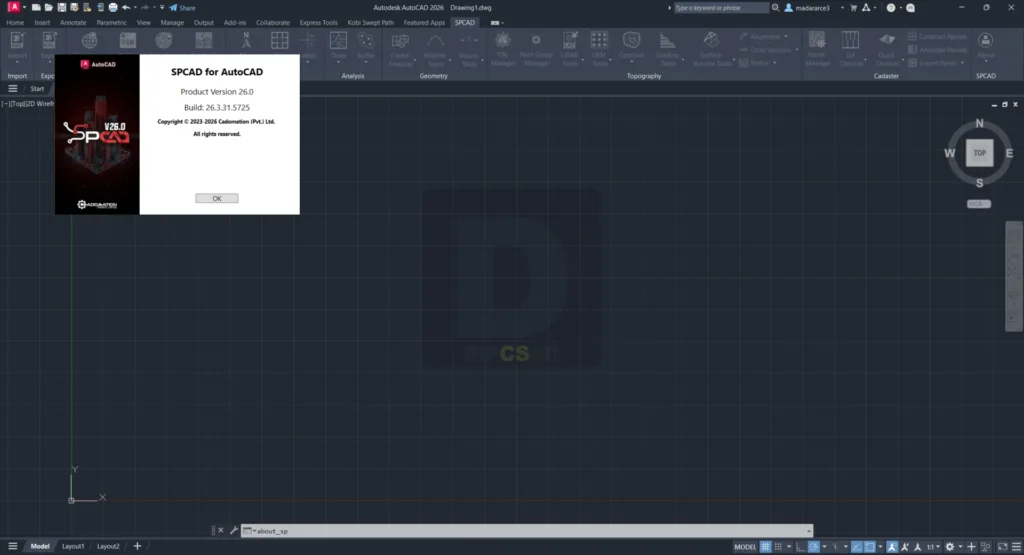The image size is (1024, 555).
Task: Switch to the Parametric tab
Action: tap(112, 22)
